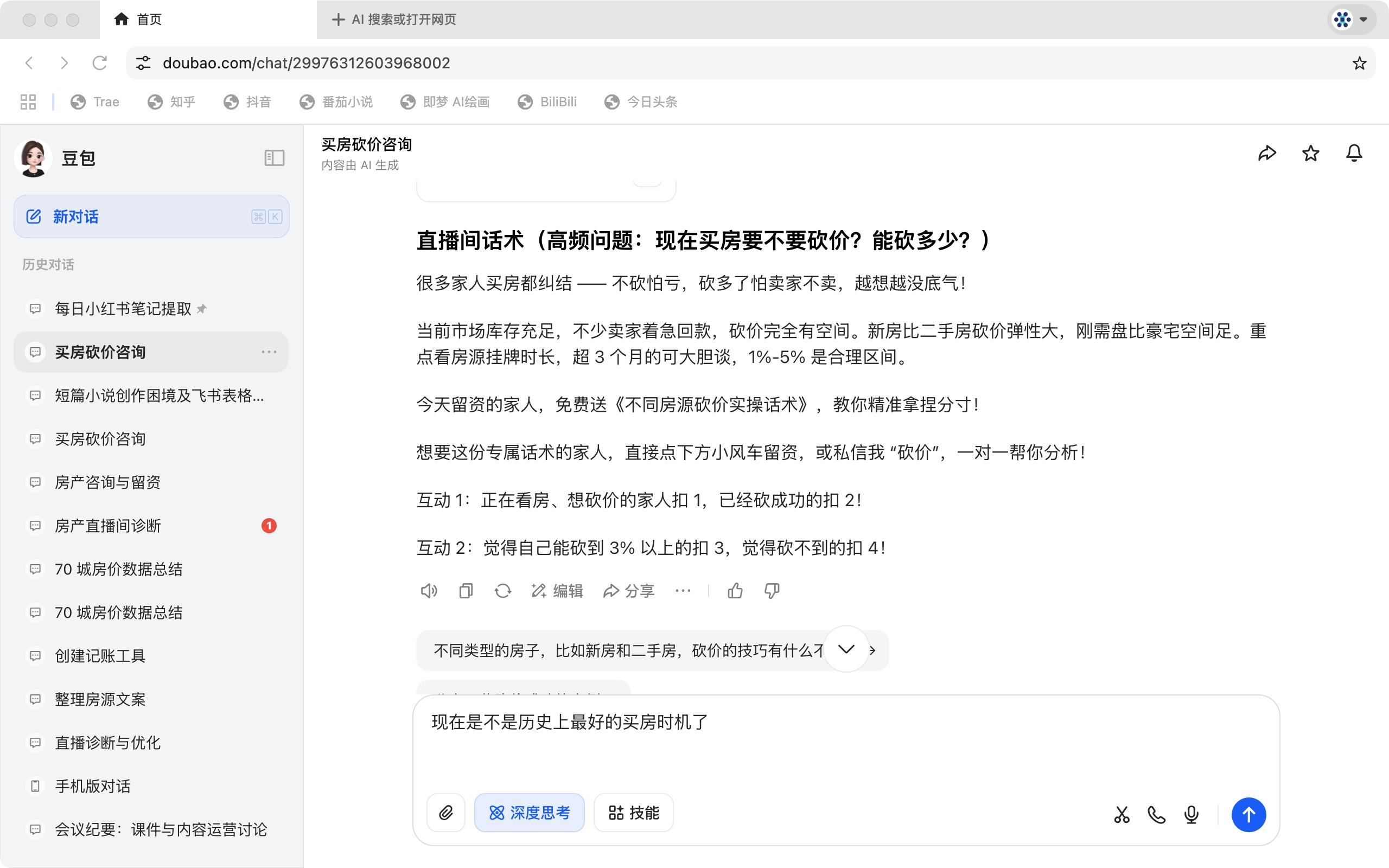Open 买房砍价咨询 conversation options menu
Screen dimensions: 1389x868
269,352
